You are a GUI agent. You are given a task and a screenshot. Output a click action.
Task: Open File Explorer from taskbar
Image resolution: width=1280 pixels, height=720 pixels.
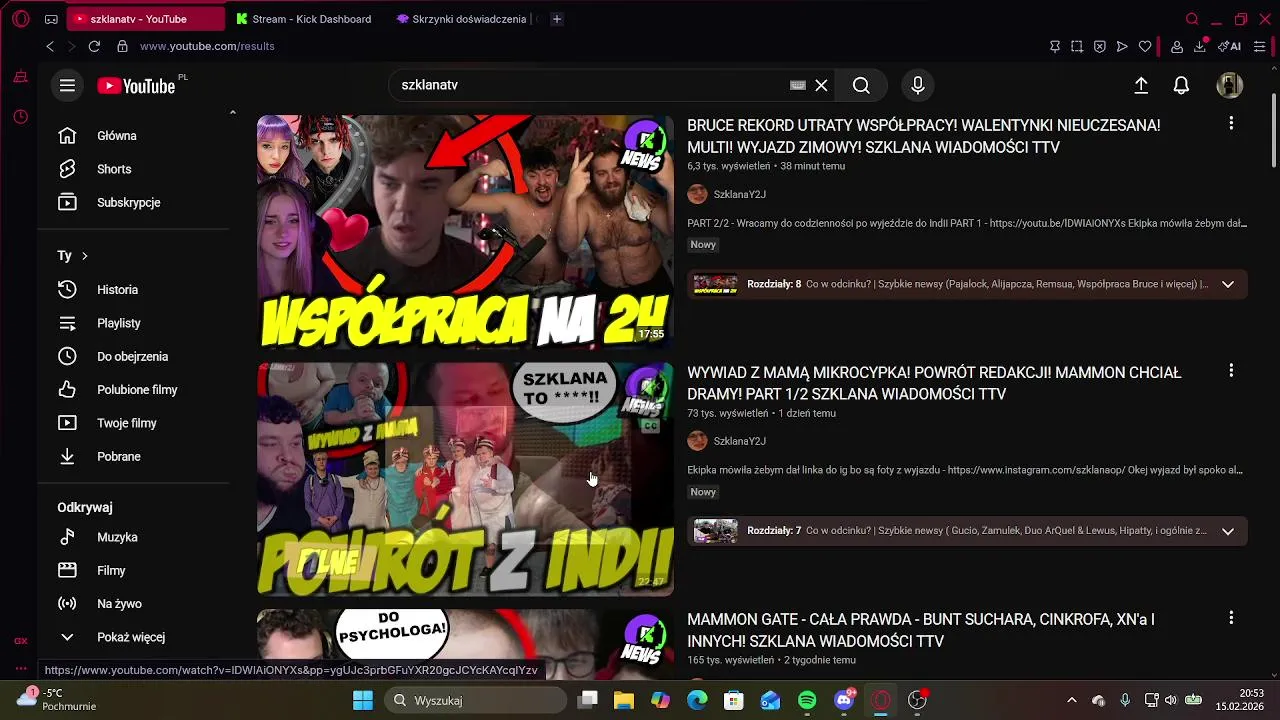624,700
